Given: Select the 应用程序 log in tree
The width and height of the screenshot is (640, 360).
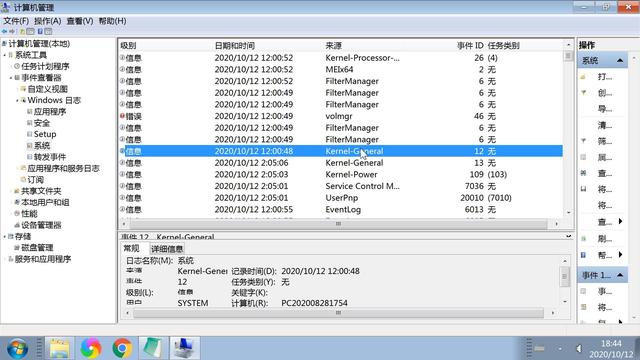Looking at the screenshot, I should click(x=50, y=111).
